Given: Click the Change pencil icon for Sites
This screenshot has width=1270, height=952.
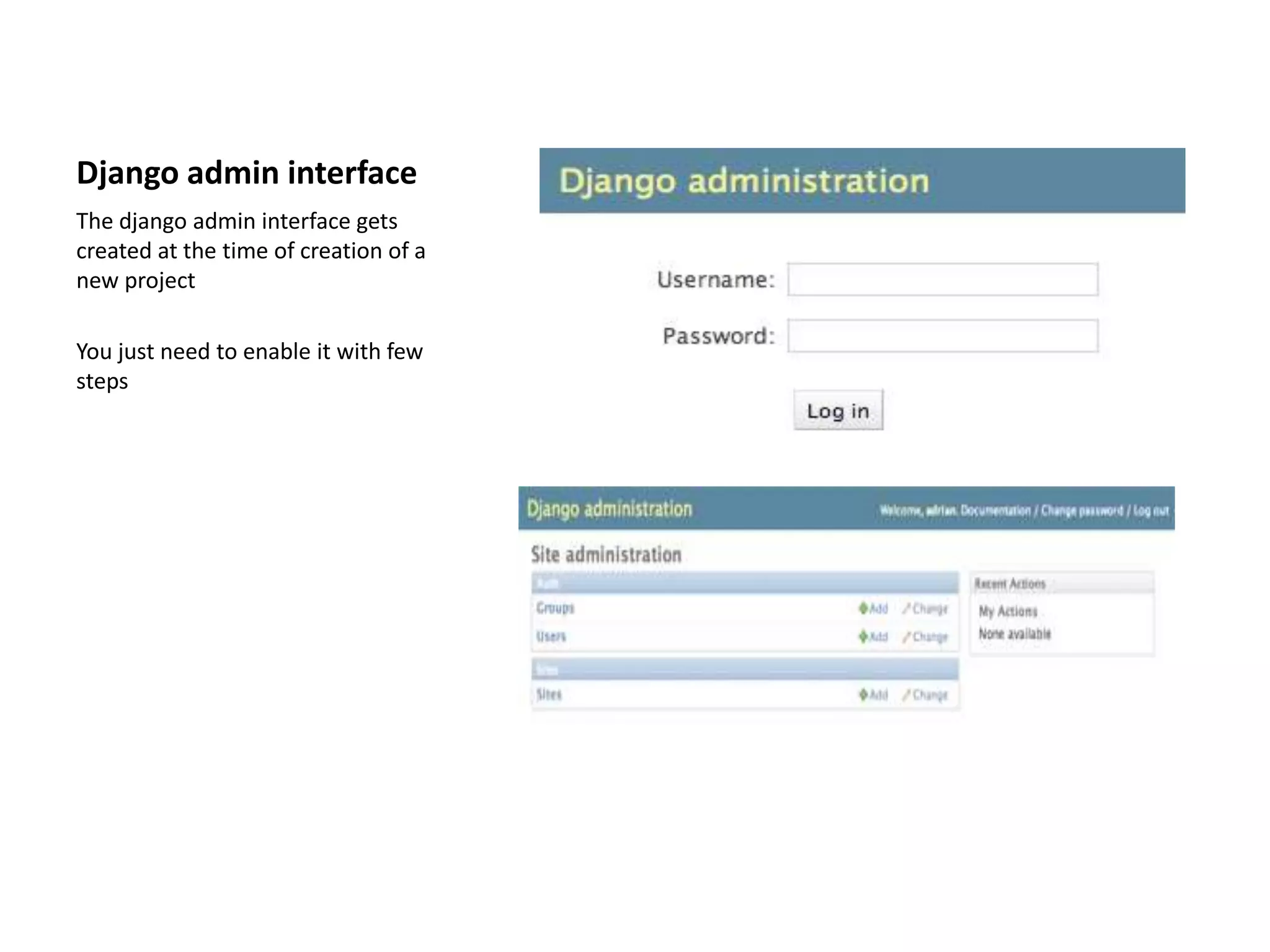Looking at the screenshot, I should pyautogui.click(x=907, y=695).
